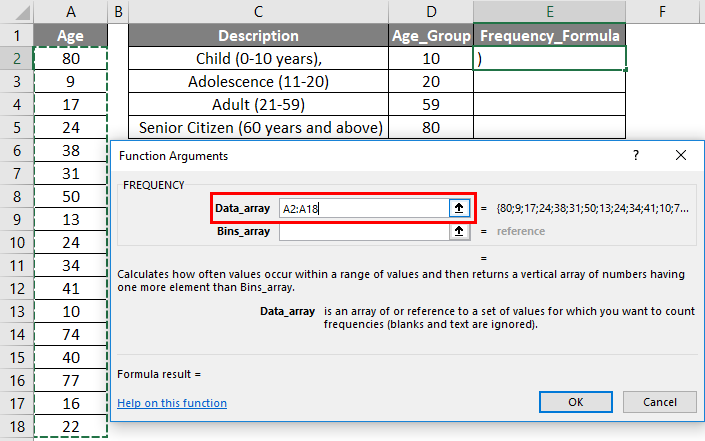Select column D header

(x=430, y=11)
